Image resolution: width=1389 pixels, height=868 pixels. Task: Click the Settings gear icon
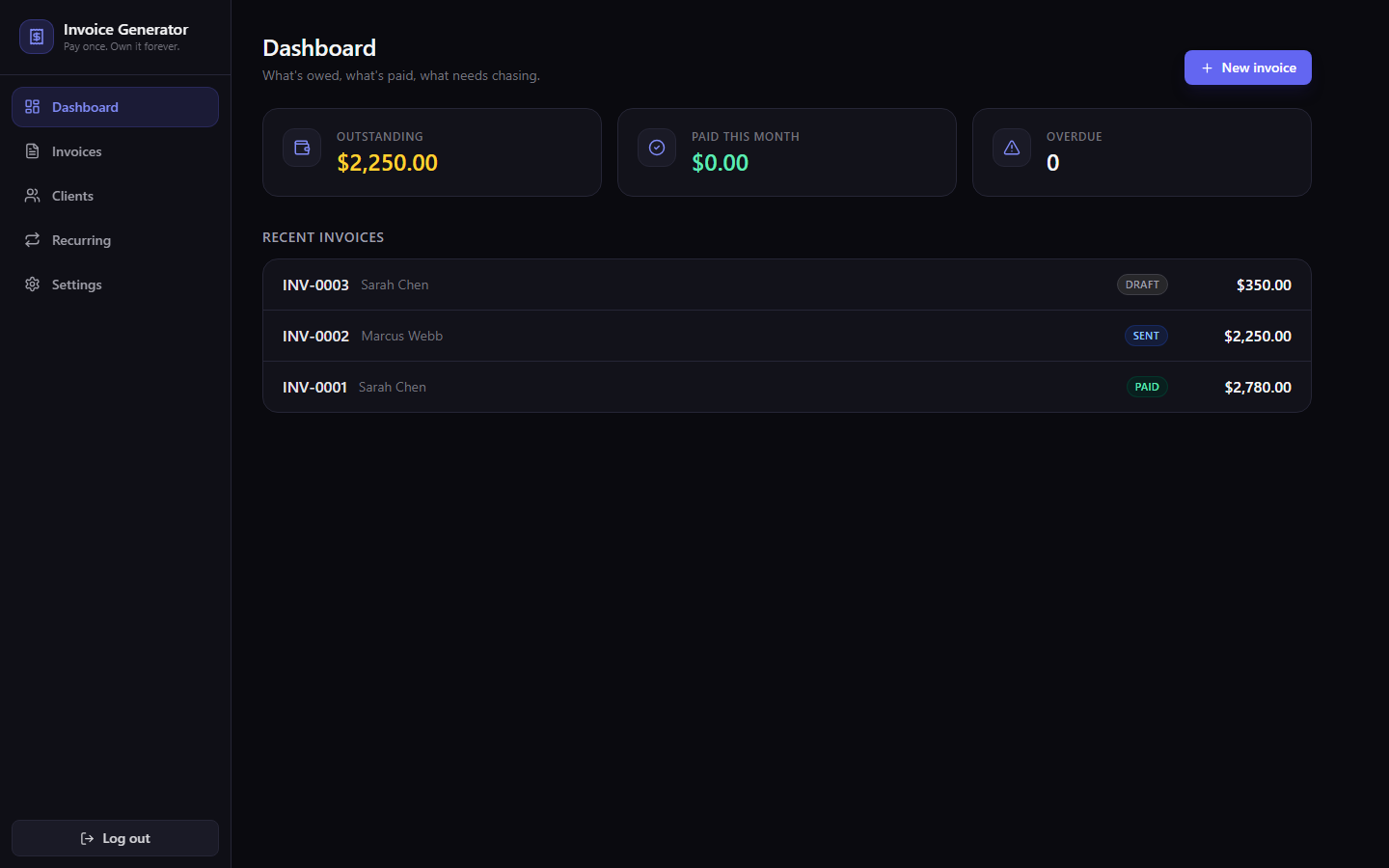[x=32, y=285]
